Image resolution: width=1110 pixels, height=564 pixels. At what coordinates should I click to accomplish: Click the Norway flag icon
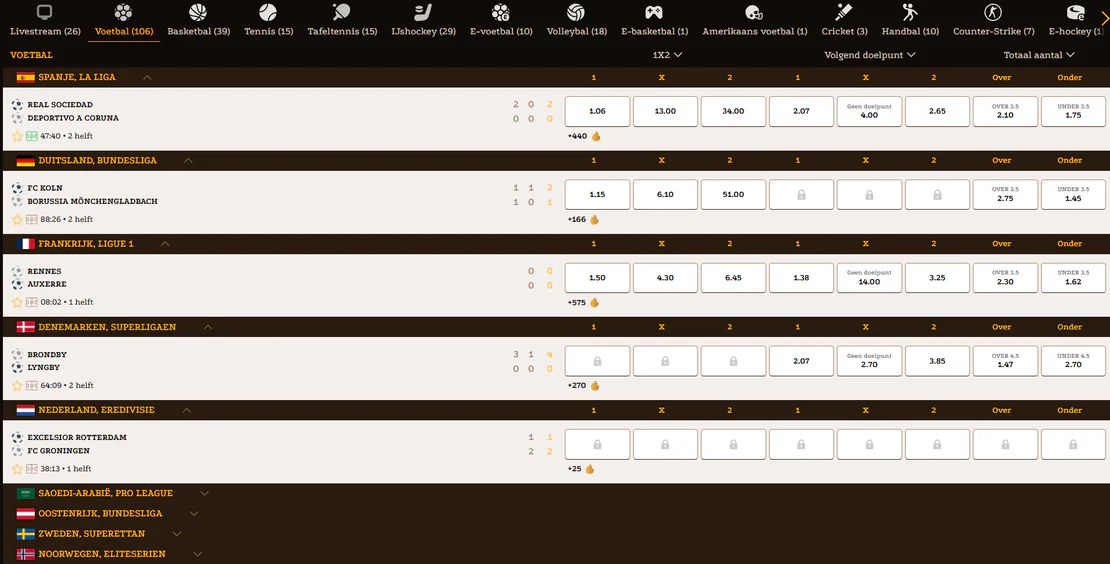click(x=25, y=554)
